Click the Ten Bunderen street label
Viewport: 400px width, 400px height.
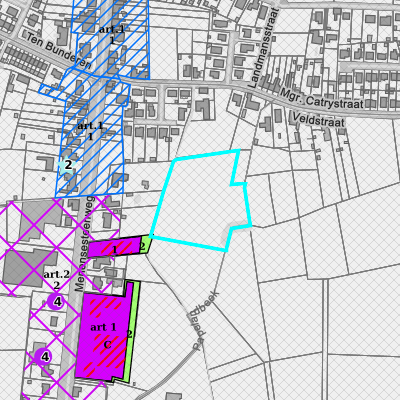pos(59,51)
